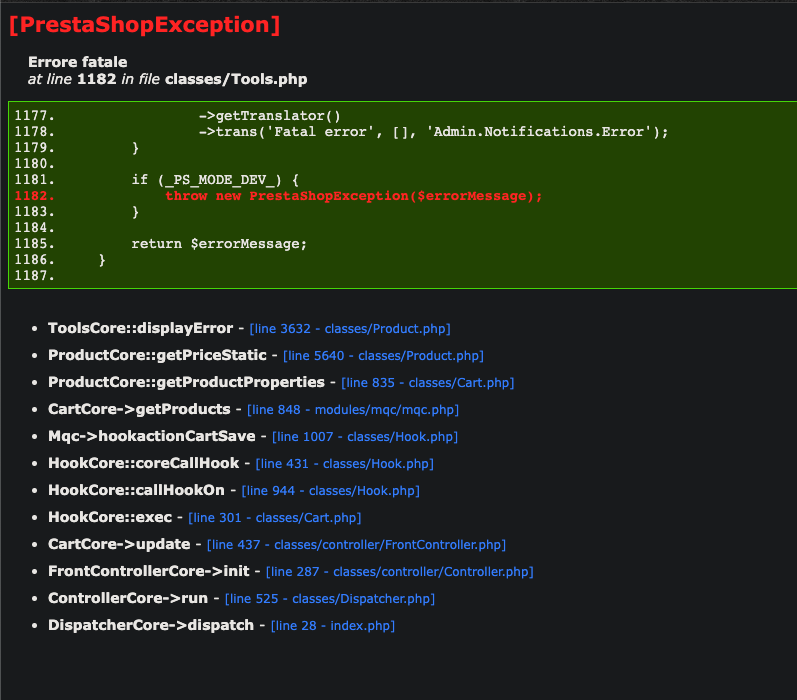Click ToolsCore::displayError in the stack trace
This screenshot has height=700, width=797.
click(140, 328)
